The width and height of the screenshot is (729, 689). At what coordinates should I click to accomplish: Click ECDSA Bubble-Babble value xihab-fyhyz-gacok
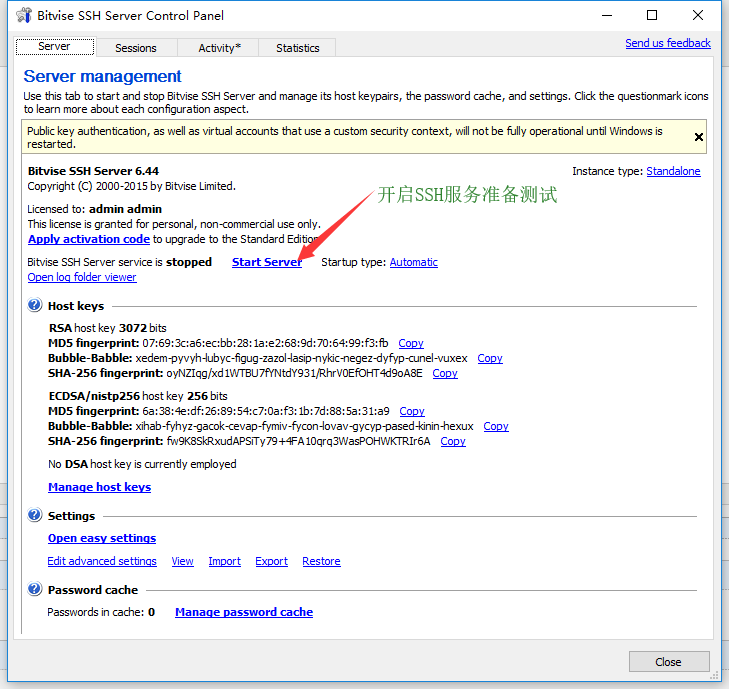coord(304,426)
